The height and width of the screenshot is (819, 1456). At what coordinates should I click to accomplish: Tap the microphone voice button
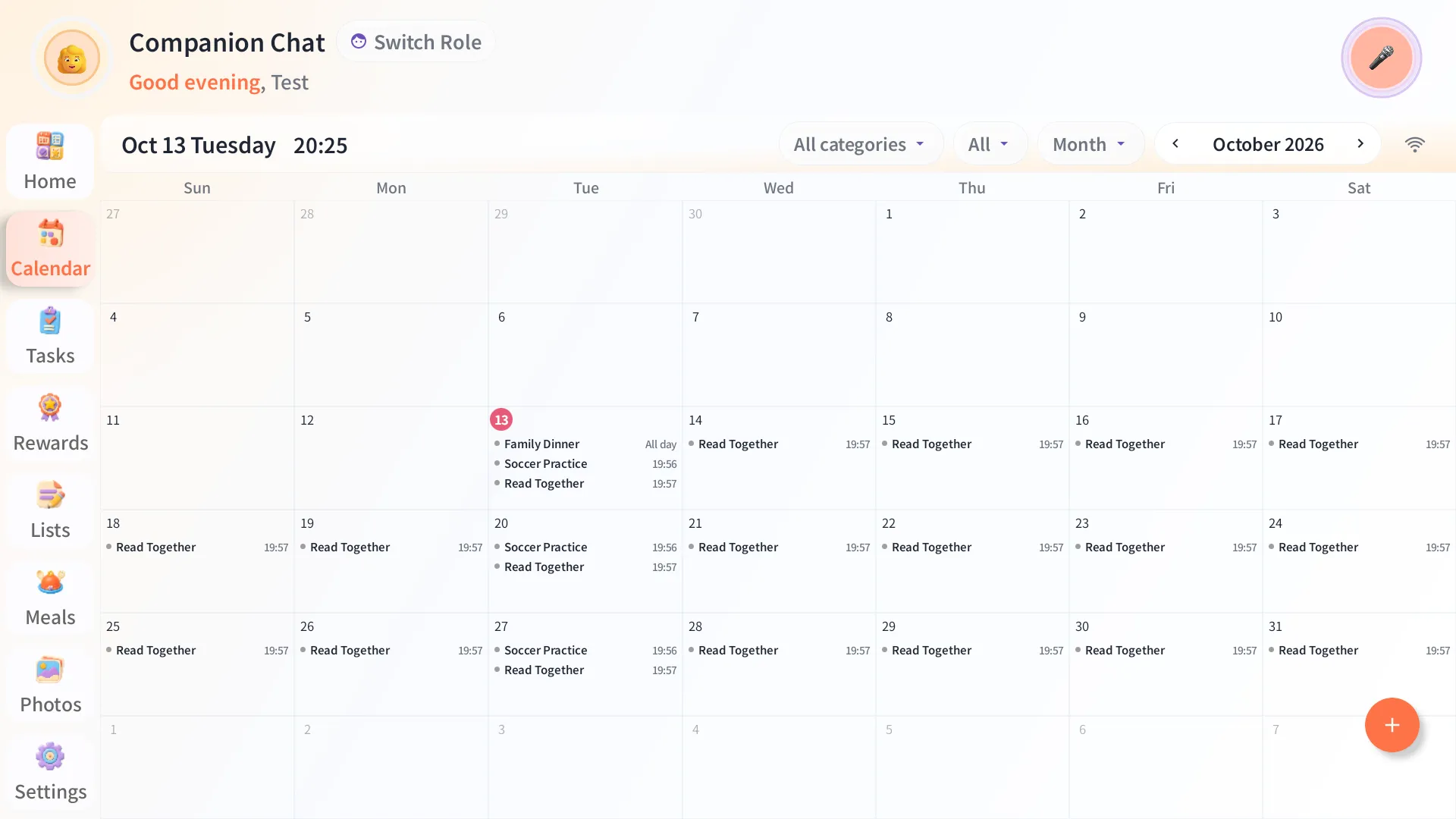(x=1381, y=58)
